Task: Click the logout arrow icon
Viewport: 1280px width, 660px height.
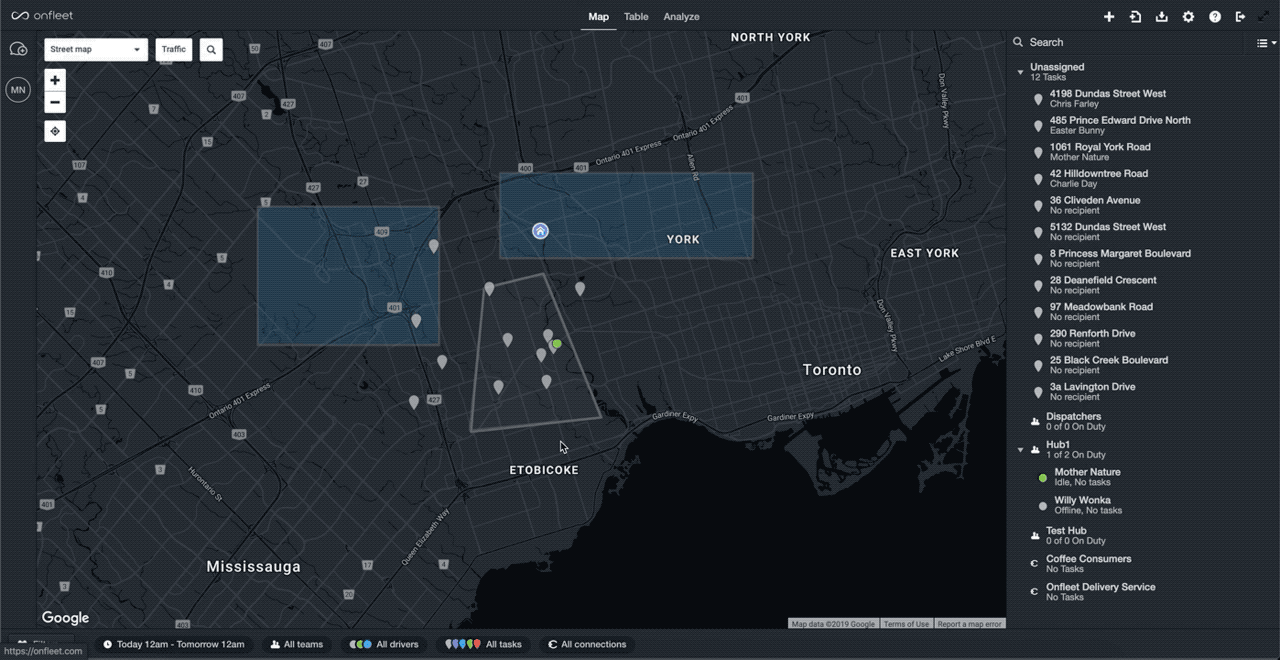Action: pyautogui.click(x=1240, y=17)
